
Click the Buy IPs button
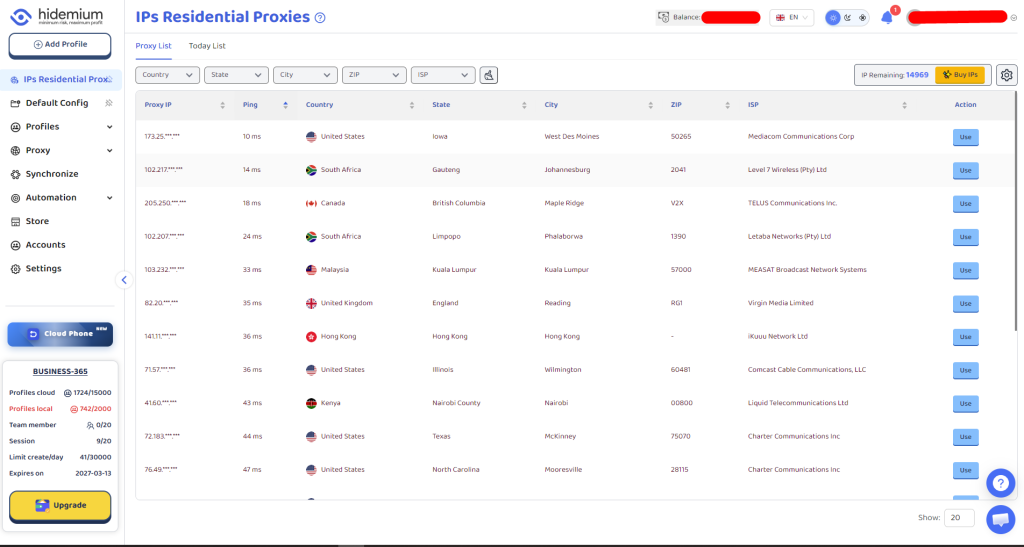[960, 75]
